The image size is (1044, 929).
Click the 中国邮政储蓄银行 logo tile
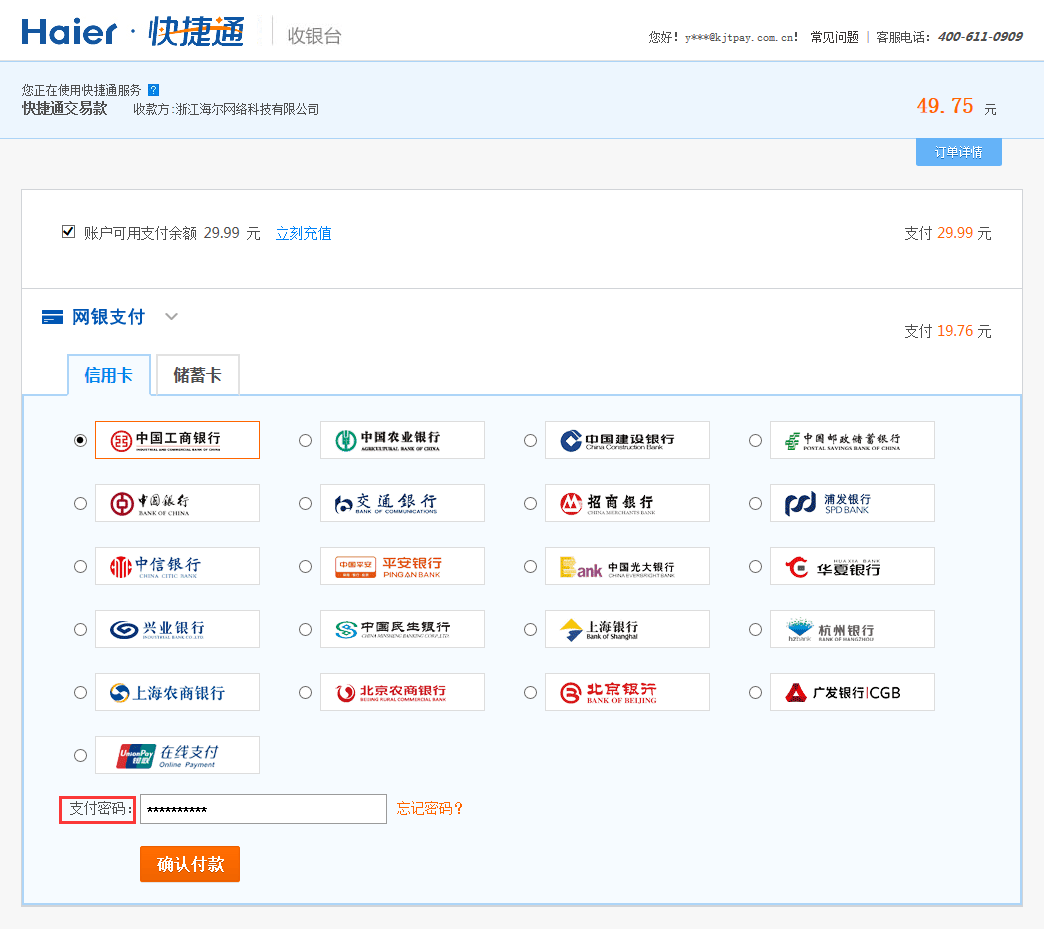coord(852,440)
